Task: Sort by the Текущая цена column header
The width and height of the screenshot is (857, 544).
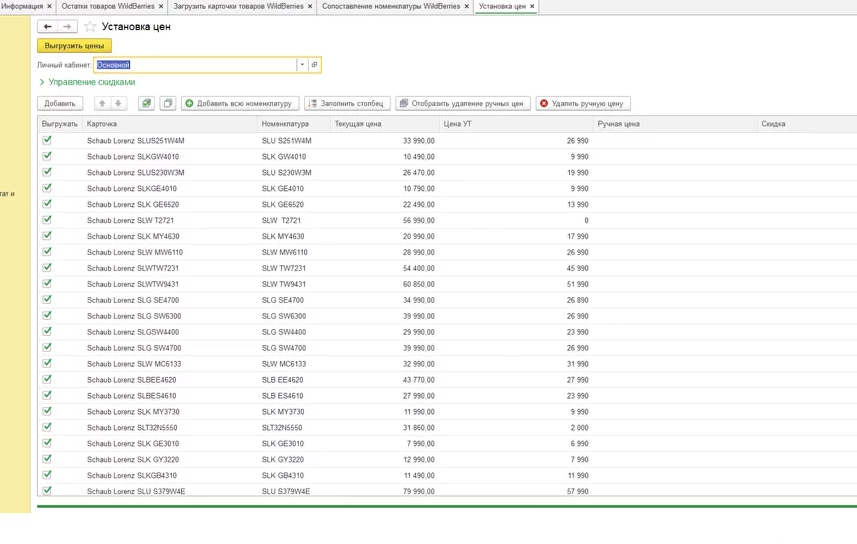Action: pos(385,124)
